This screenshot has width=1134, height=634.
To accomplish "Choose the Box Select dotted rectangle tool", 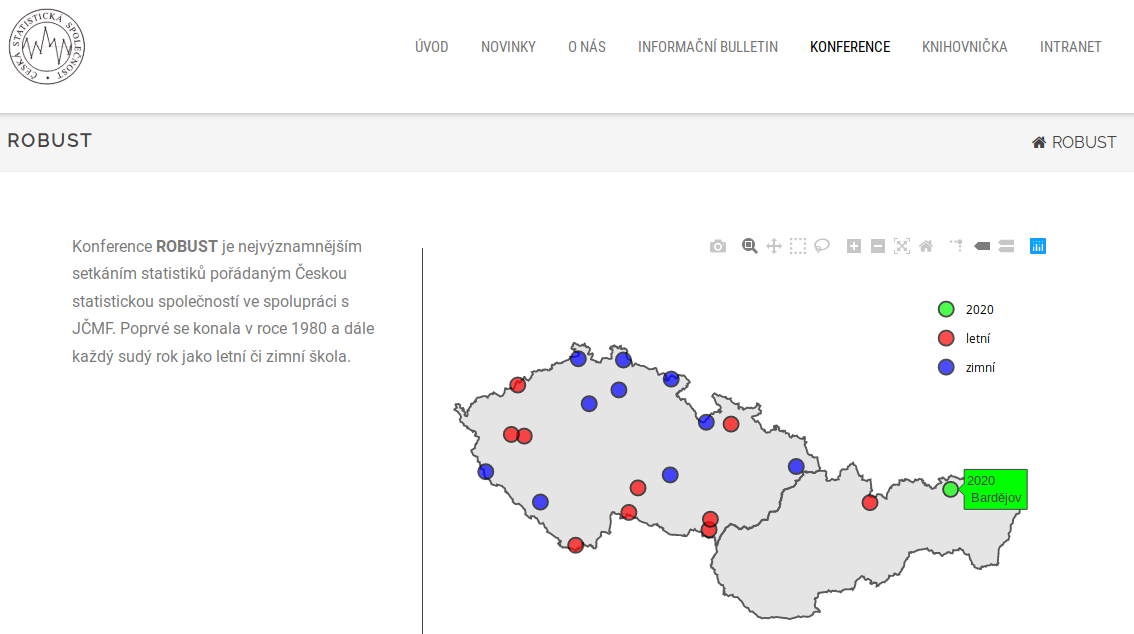I will [x=798, y=247].
